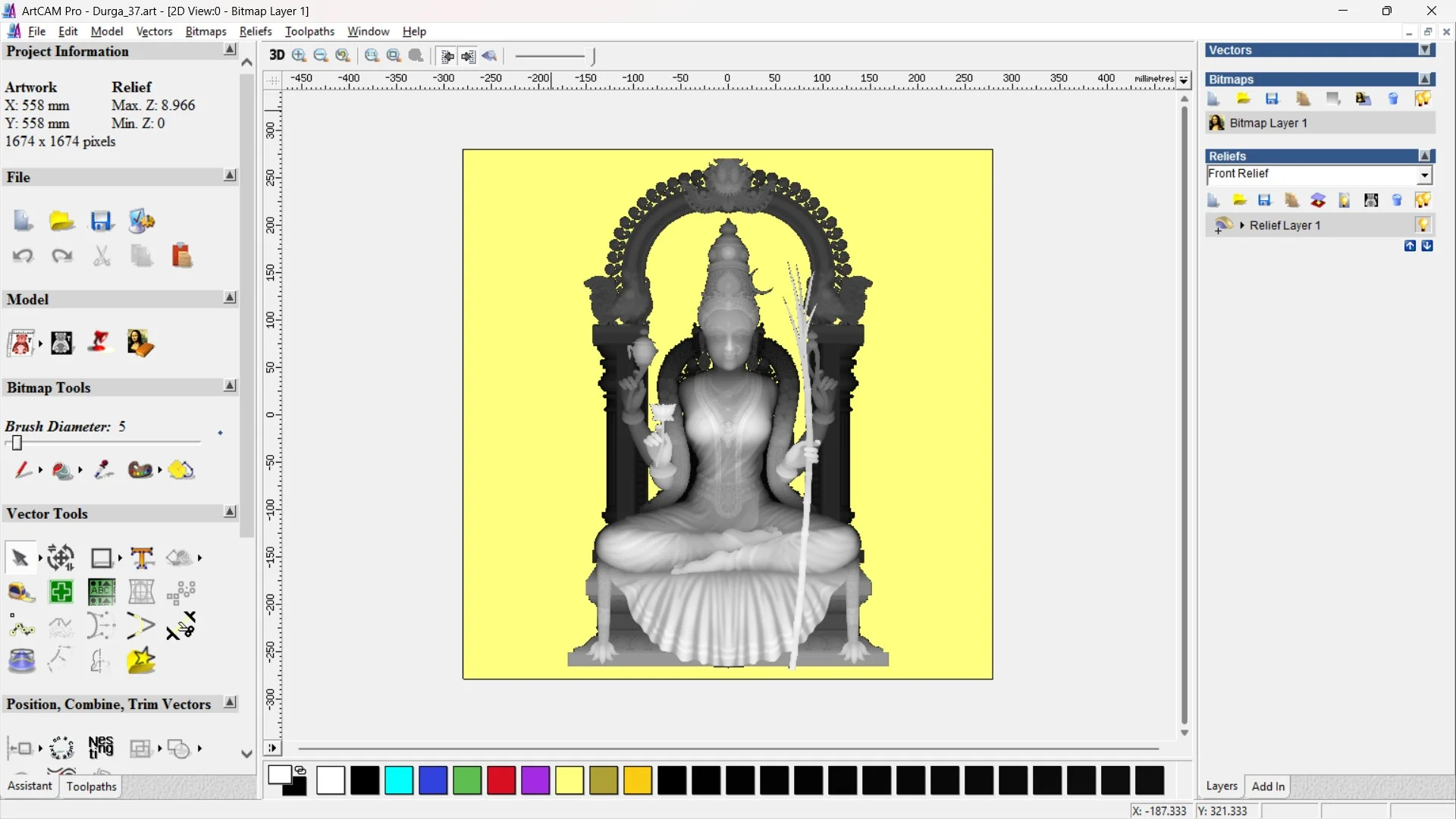Open the Node editing vector tool
The image size is (1456, 819).
pos(21,626)
